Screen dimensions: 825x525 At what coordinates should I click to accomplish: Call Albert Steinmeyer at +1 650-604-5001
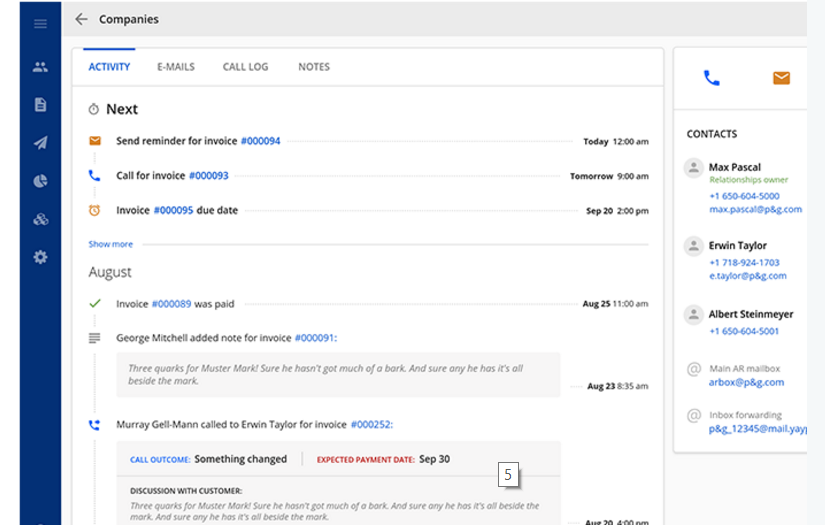click(x=743, y=331)
